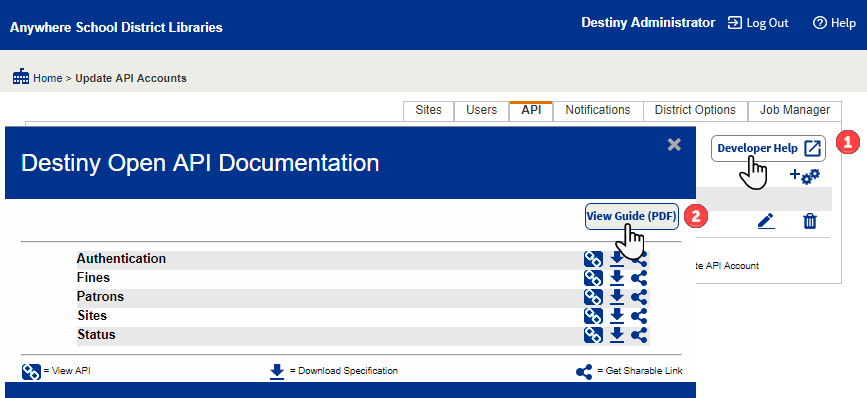This screenshot has height=398, width=867.
Task: Delete the API account with trash icon
Action: click(809, 222)
